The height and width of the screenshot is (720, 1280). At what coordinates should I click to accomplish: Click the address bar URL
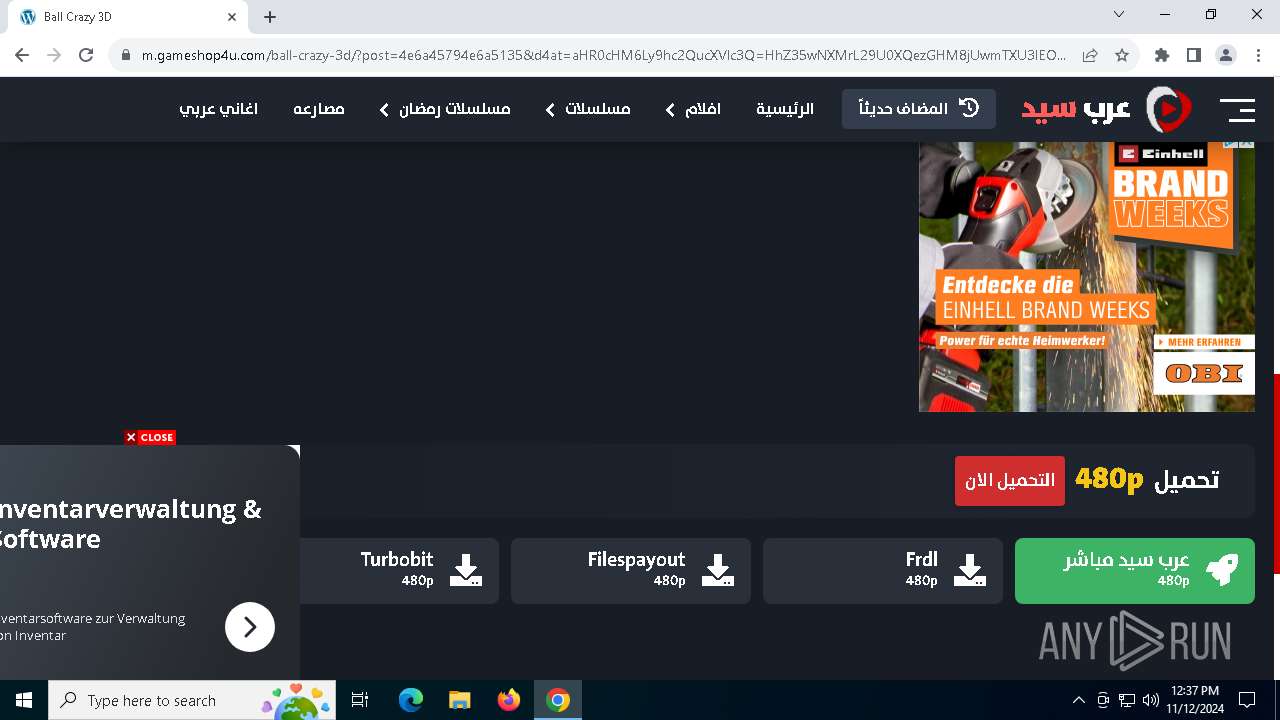pos(604,56)
